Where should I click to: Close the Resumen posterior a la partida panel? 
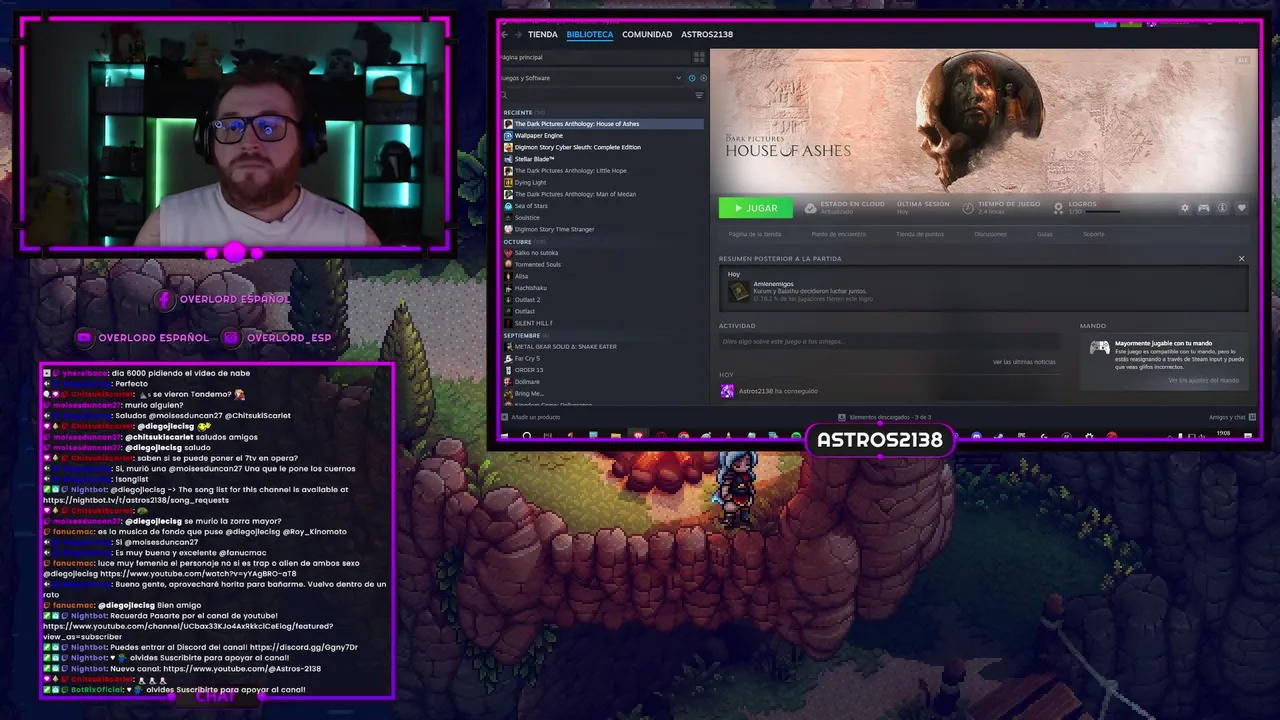point(1242,259)
